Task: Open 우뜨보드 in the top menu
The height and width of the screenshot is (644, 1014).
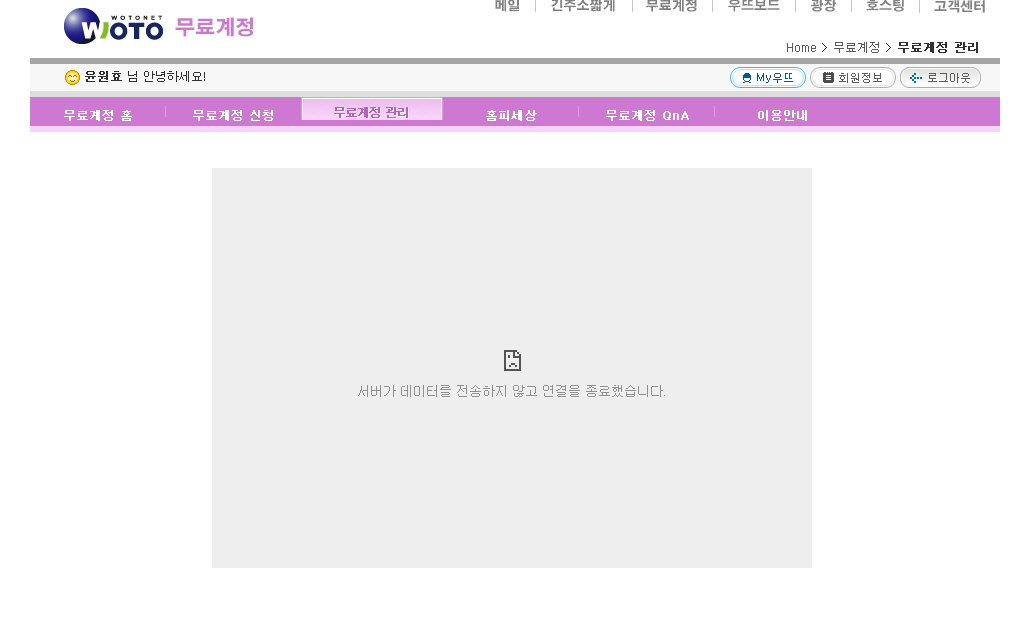Action: [x=753, y=6]
